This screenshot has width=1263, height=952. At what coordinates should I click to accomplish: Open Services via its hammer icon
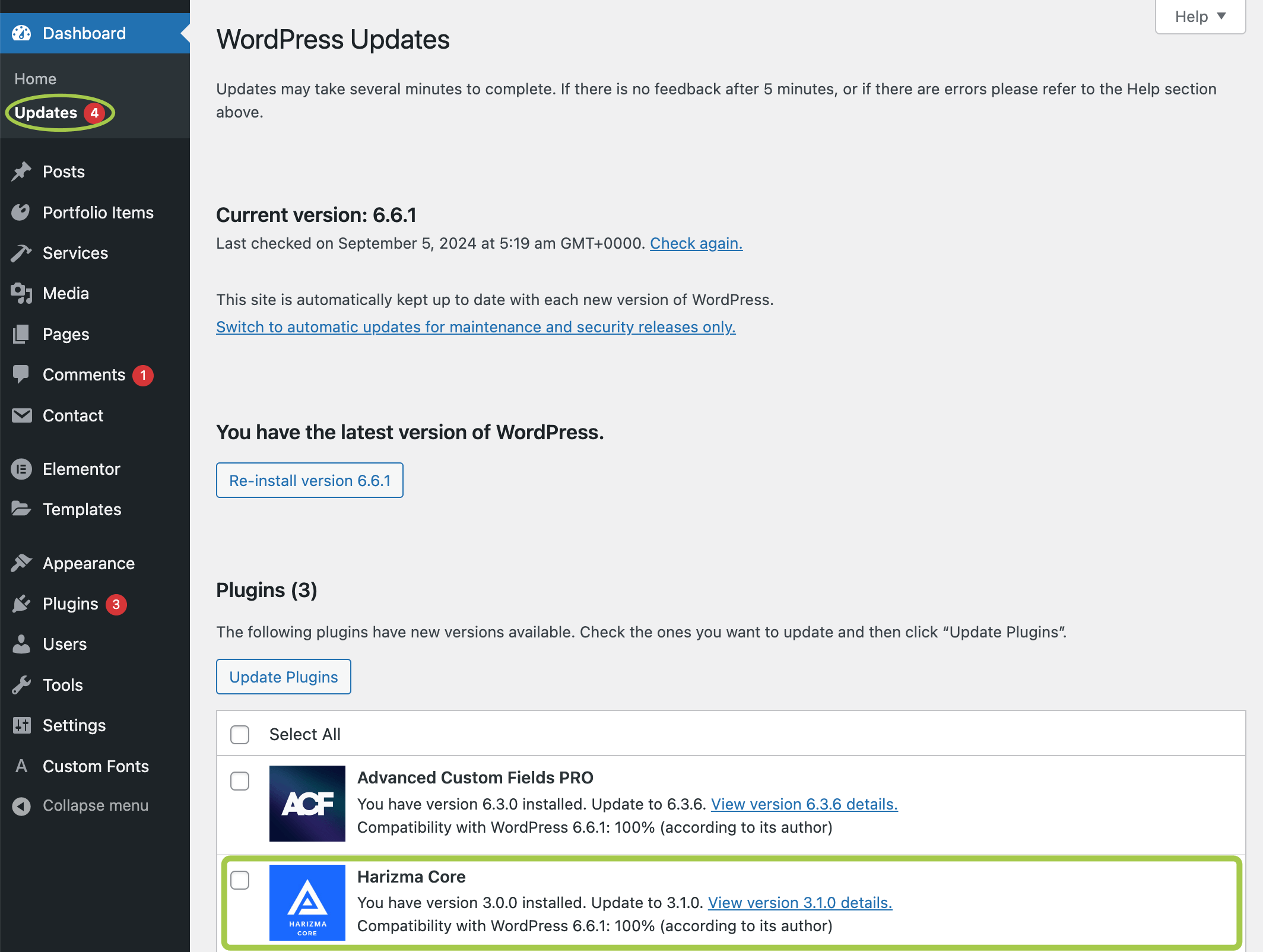pos(21,253)
